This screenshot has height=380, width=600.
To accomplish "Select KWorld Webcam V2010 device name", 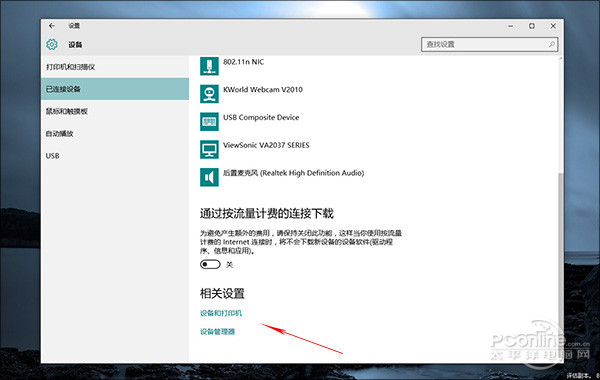I will pyautogui.click(x=263, y=90).
